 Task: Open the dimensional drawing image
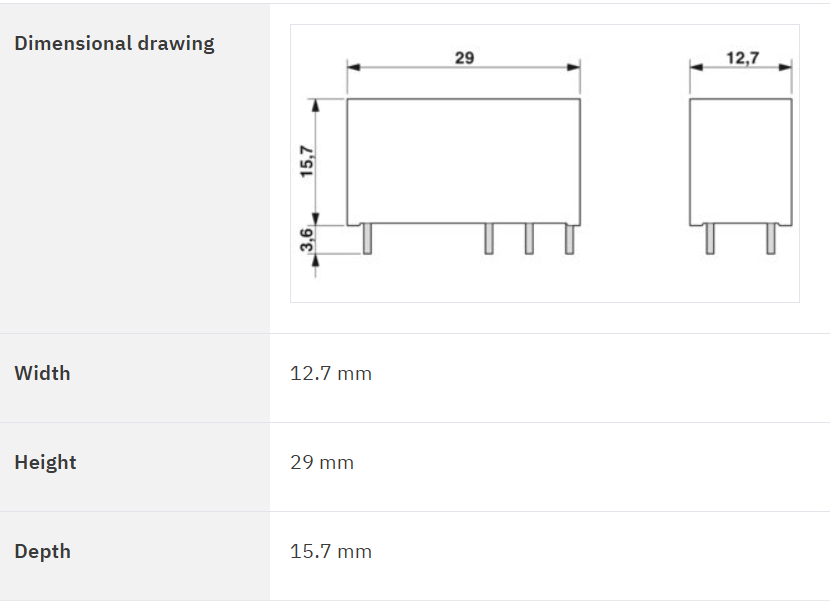tap(545, 164)
